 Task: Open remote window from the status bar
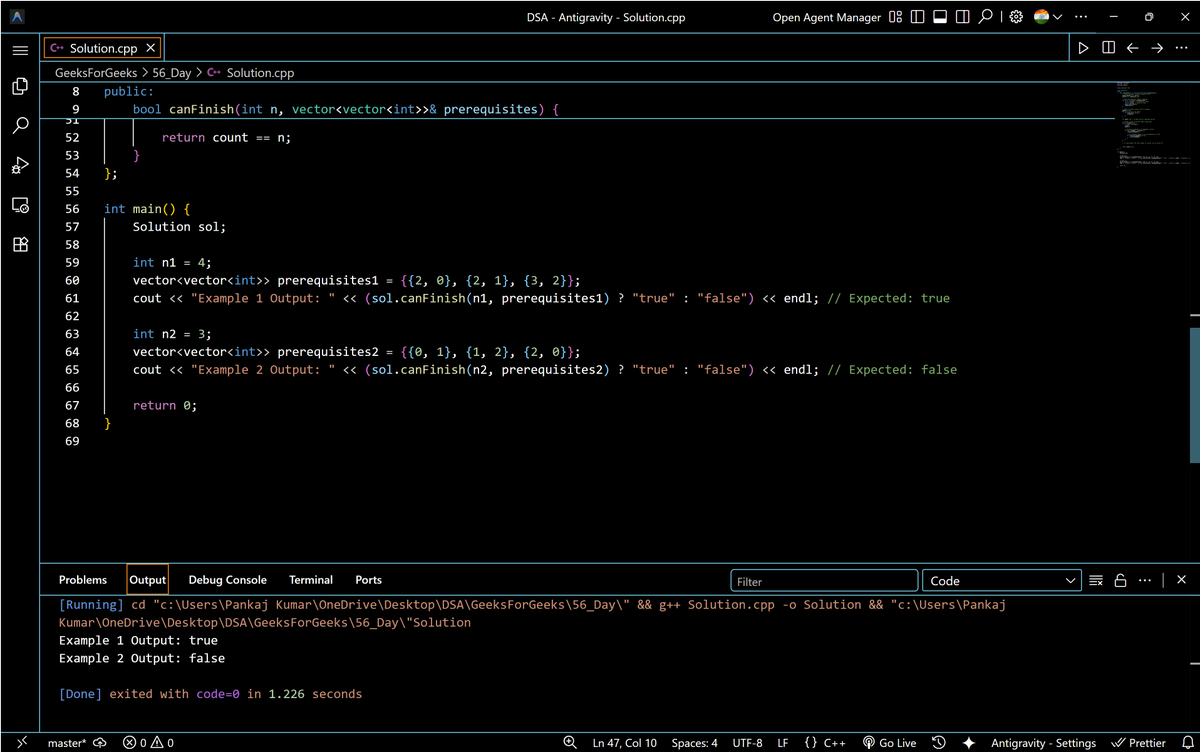click(x=20, y=742)
